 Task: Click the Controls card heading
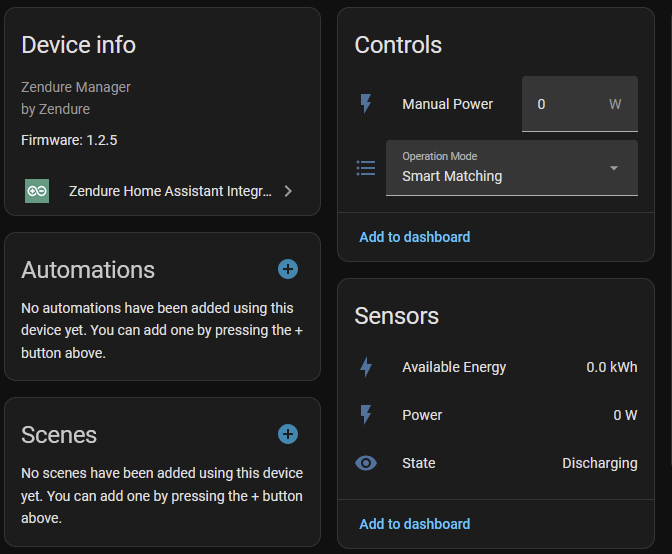(398, 45)
